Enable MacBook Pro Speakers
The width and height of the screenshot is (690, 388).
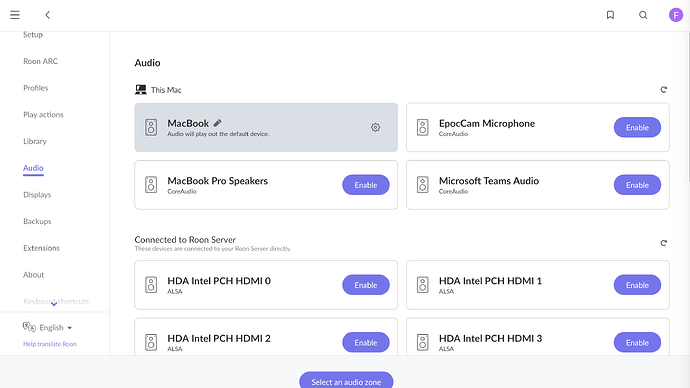click(x=366, y=185)
